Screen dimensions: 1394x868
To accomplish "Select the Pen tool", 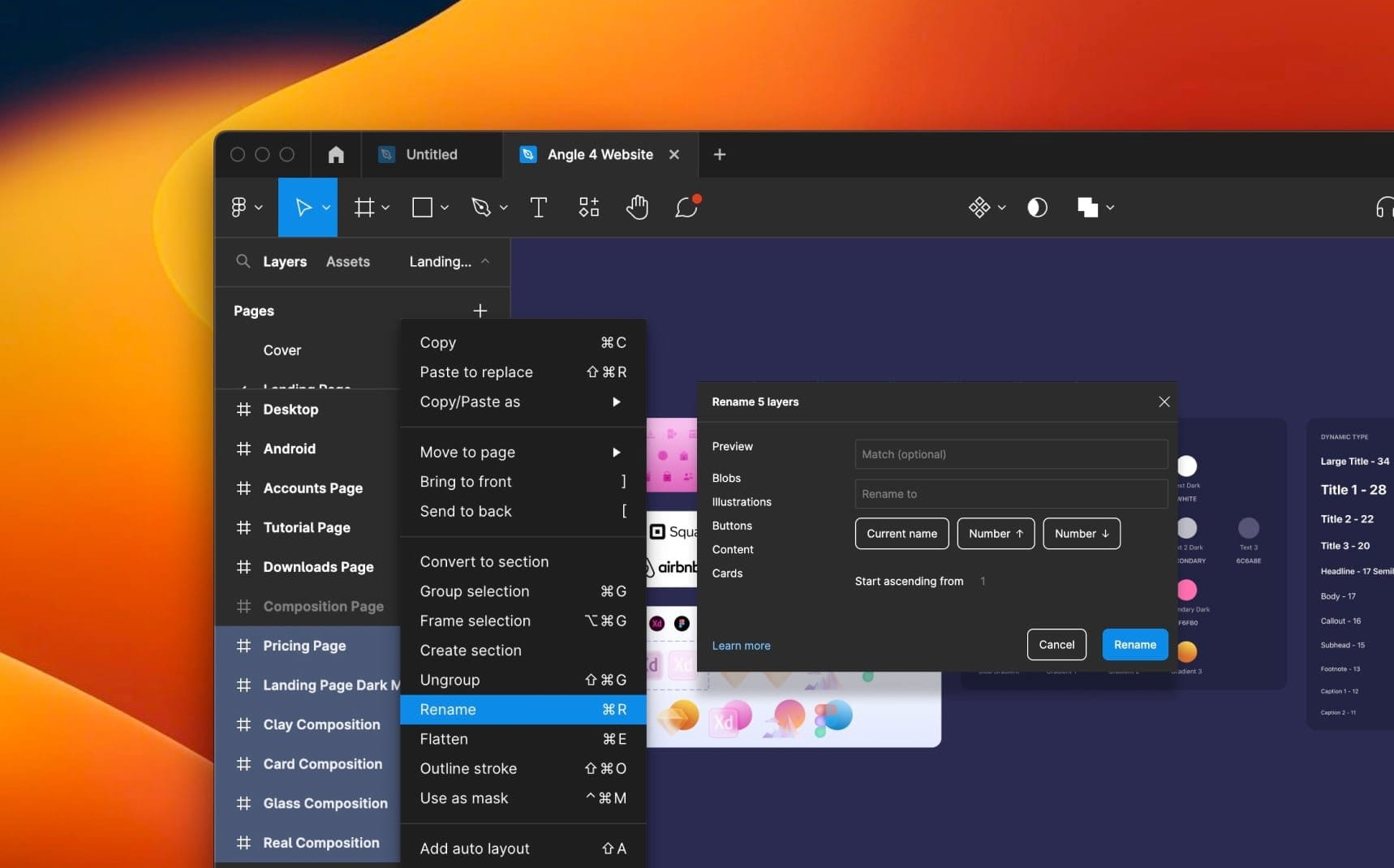I will coord(481,208).
